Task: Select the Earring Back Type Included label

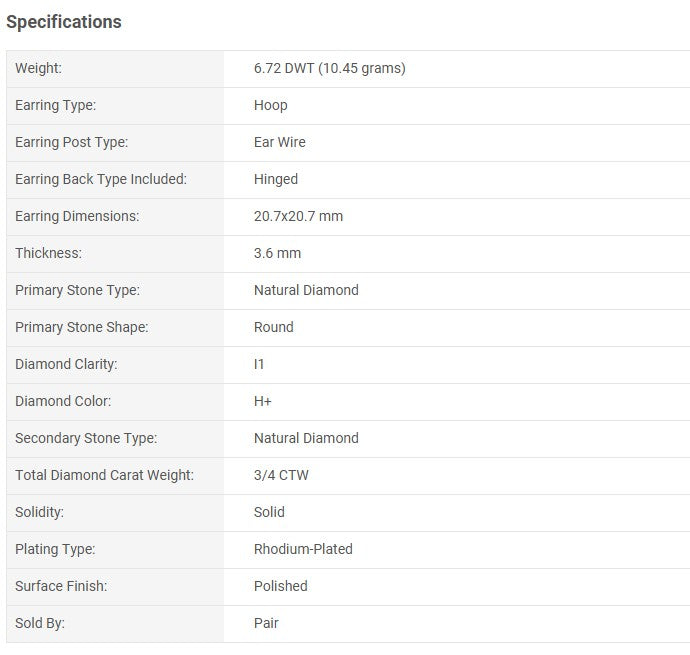Action: point(101,179)
